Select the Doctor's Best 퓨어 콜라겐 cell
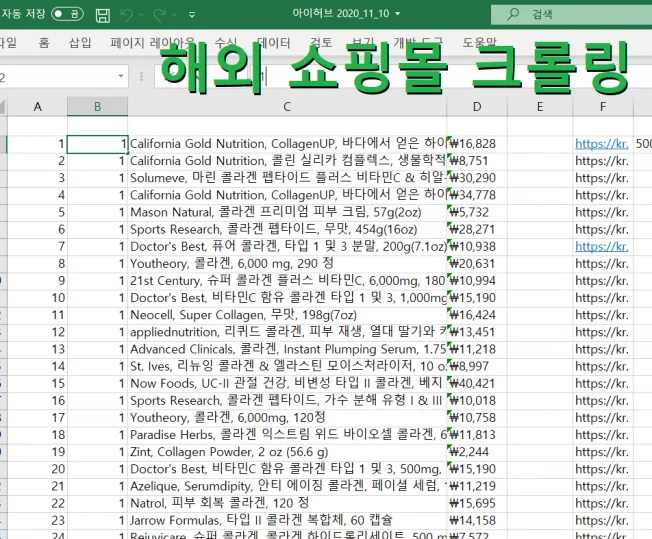652x539 pixels. click(x=287, y=247)
